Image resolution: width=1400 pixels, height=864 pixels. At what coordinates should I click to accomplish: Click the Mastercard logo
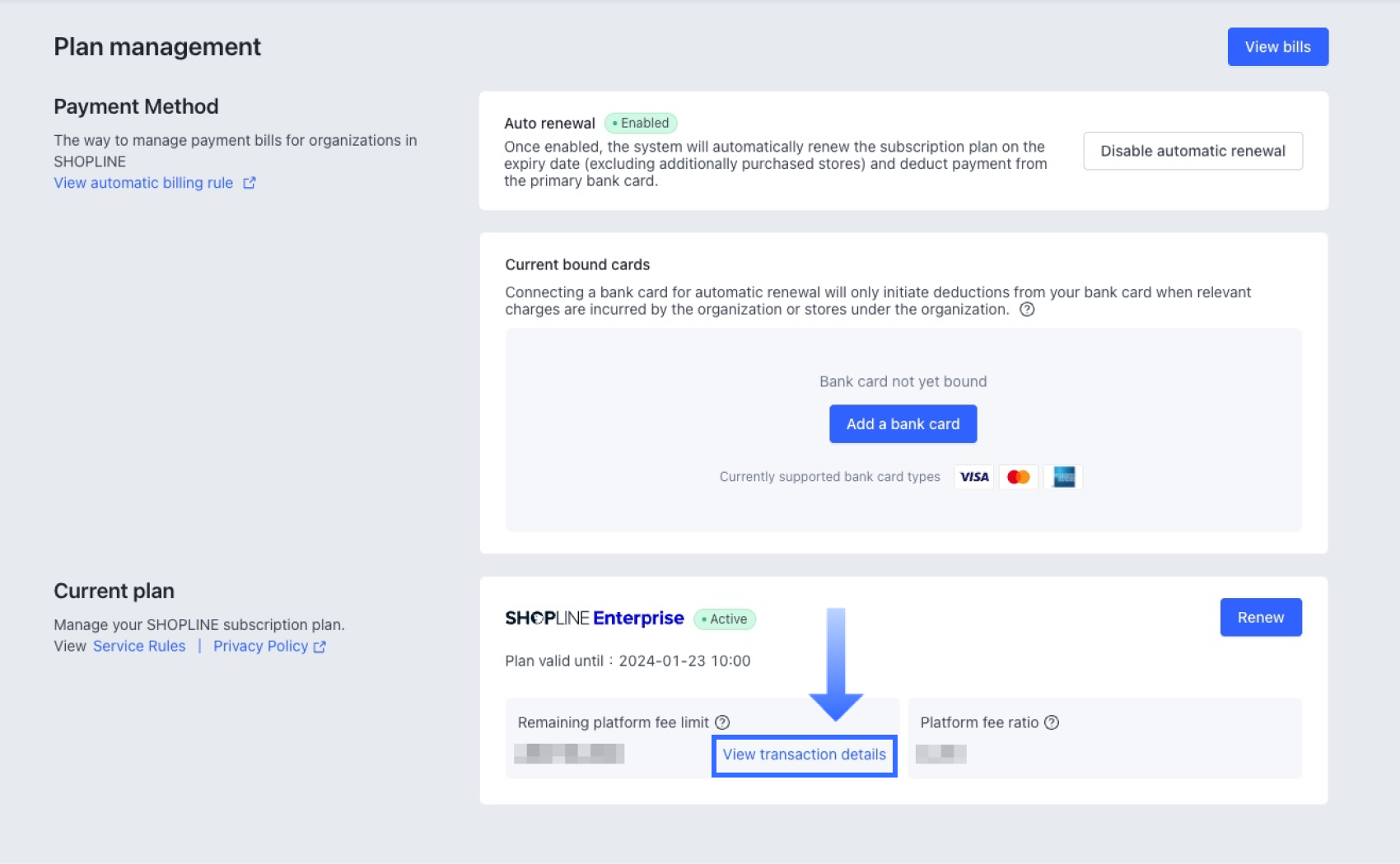point(1019,477)
